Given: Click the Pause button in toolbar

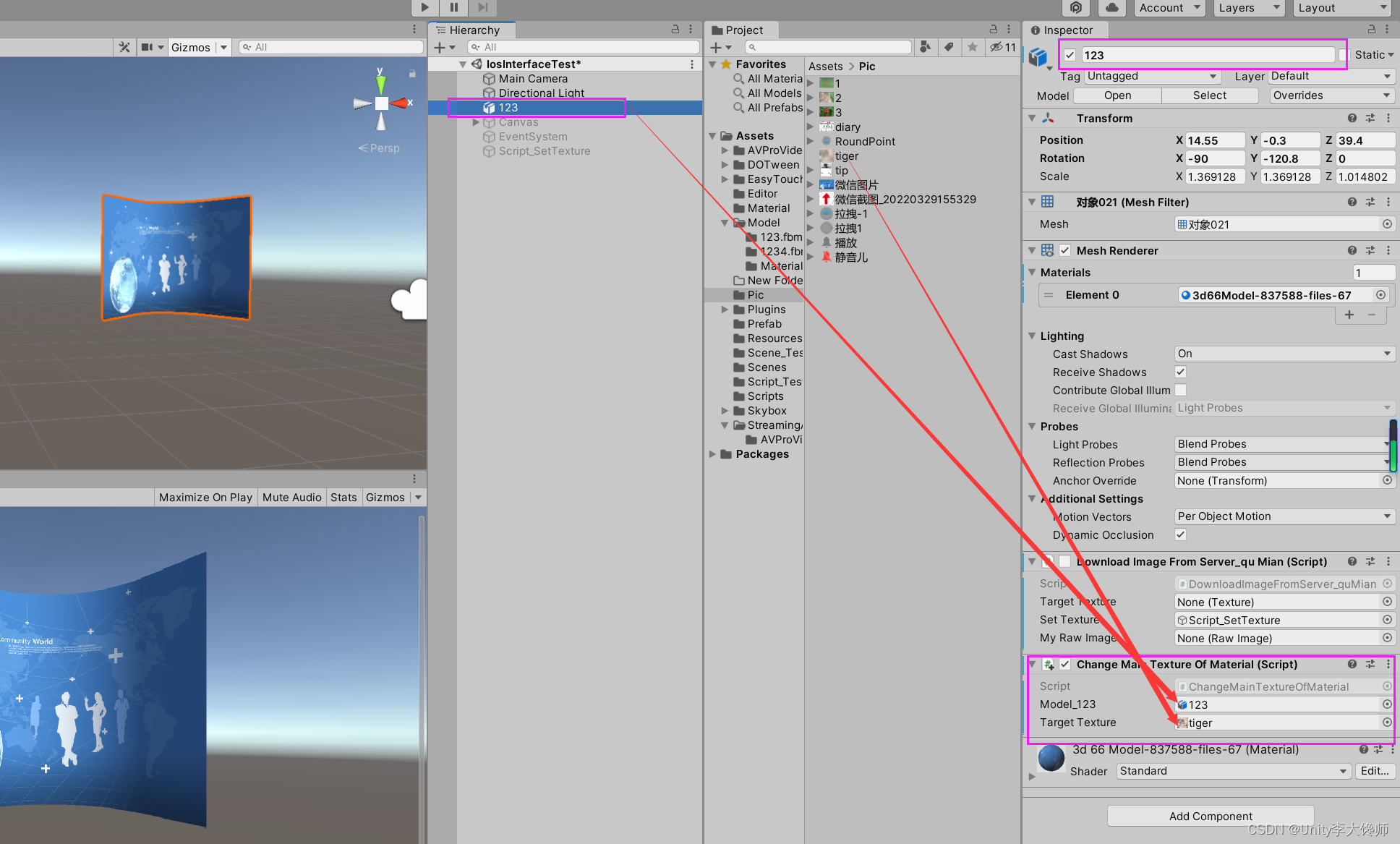Looking at the screenshot, I should click(x=453, y=7).
